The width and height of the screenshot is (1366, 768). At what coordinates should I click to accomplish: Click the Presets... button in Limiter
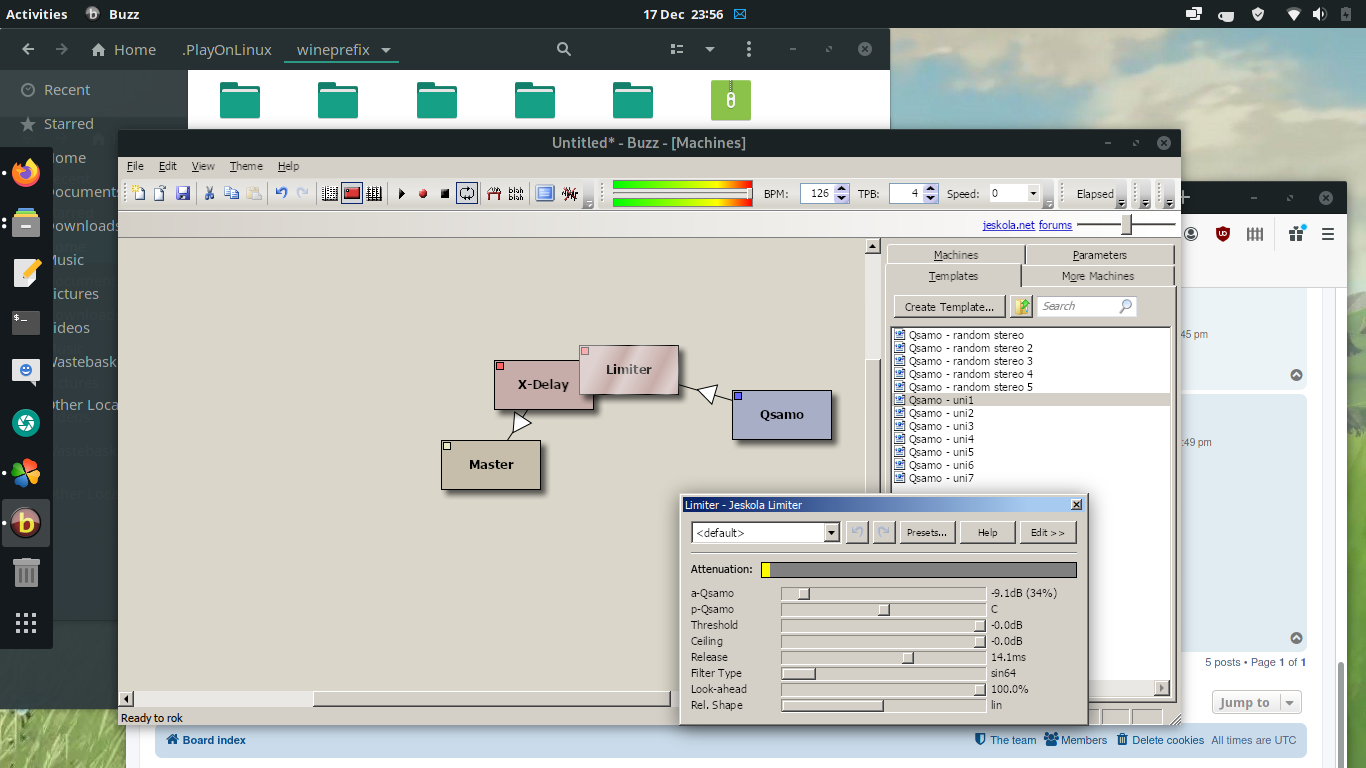(927, 533)
